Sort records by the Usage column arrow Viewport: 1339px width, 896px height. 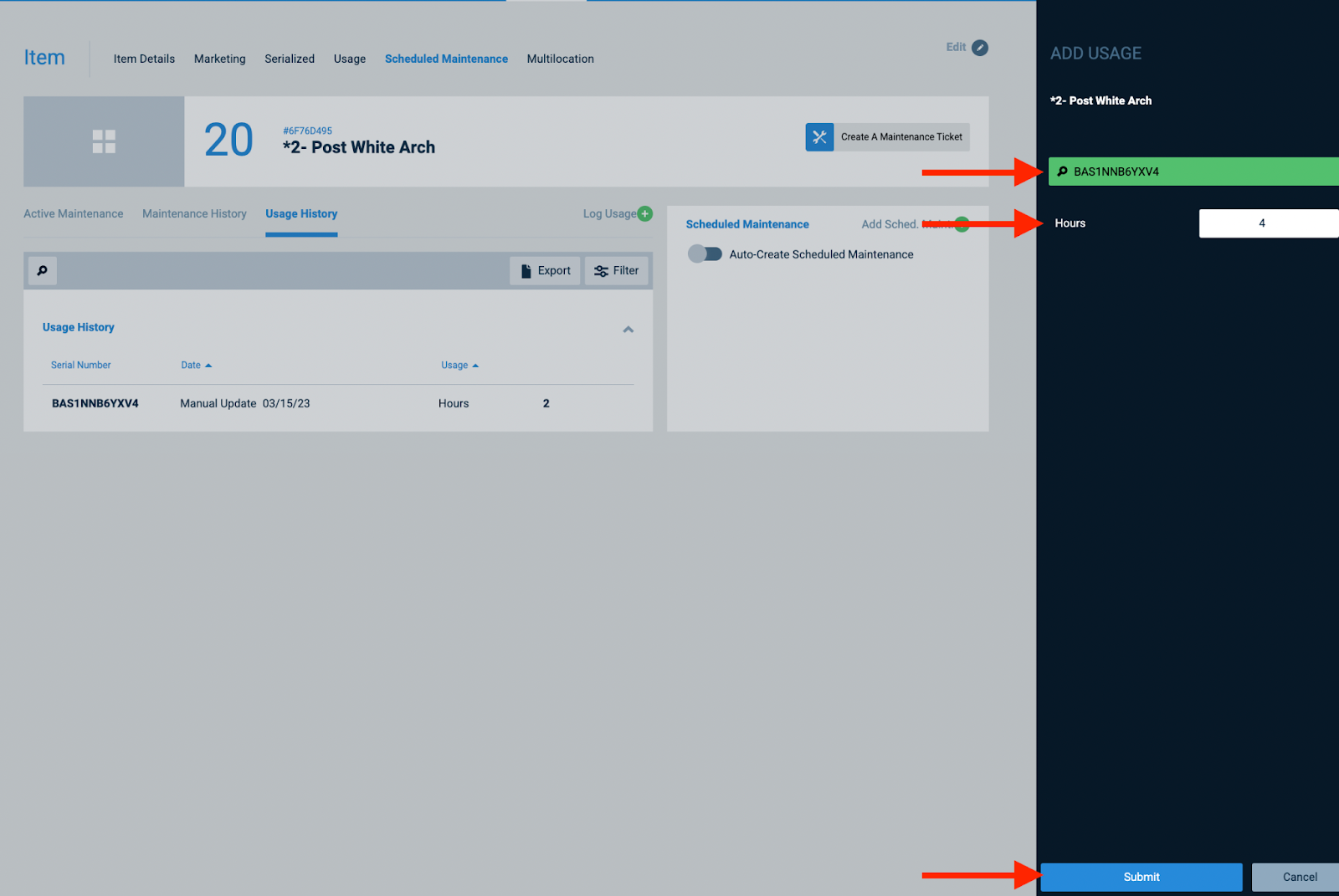click(x=475, y=365)
